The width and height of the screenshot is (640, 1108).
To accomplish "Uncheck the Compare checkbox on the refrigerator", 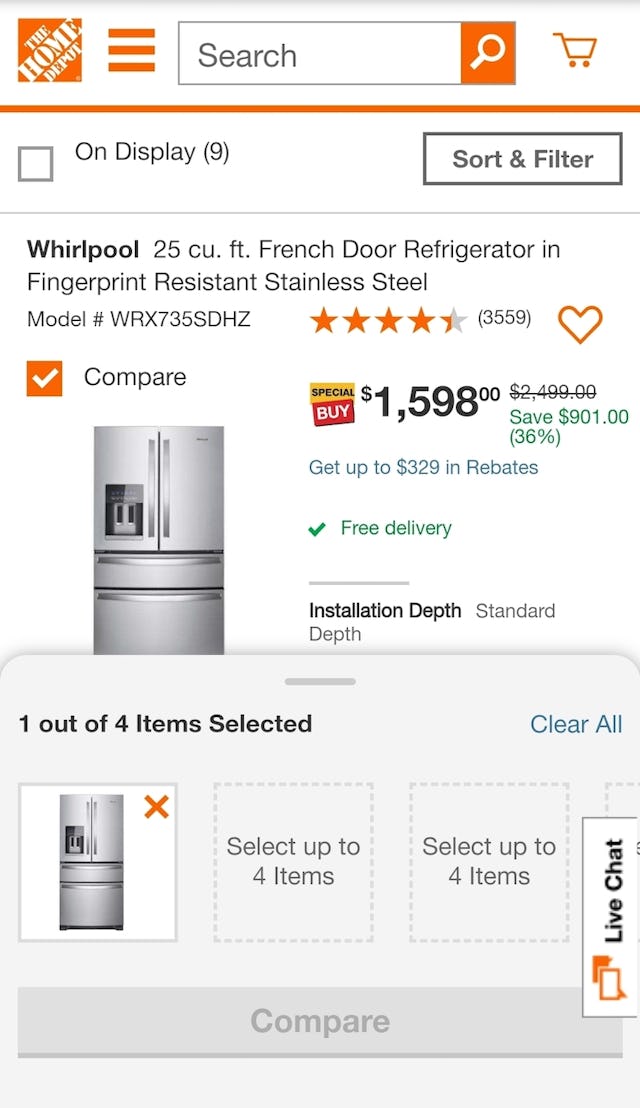I will (42, 378).
